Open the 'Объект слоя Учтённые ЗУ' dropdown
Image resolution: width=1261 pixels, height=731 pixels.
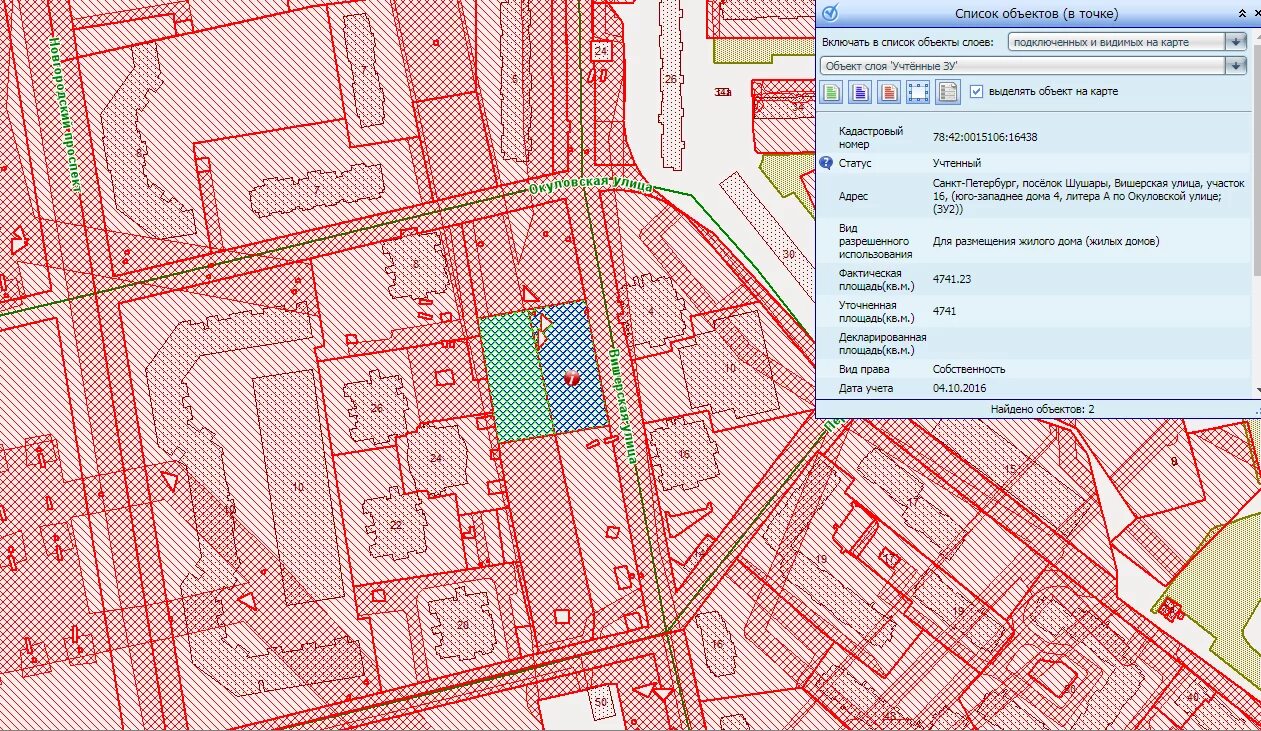pos(1033,65)
